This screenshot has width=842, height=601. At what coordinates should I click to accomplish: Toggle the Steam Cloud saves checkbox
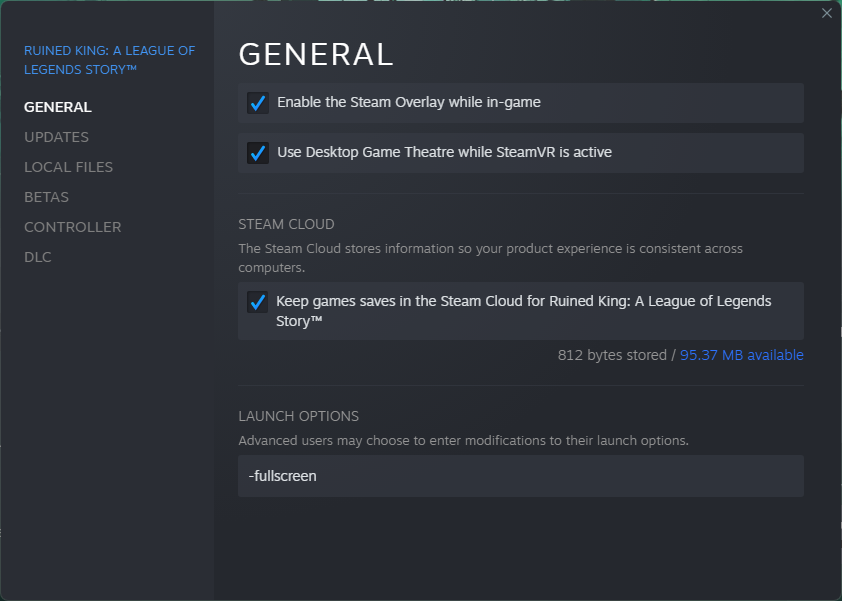tap(258, 302)
